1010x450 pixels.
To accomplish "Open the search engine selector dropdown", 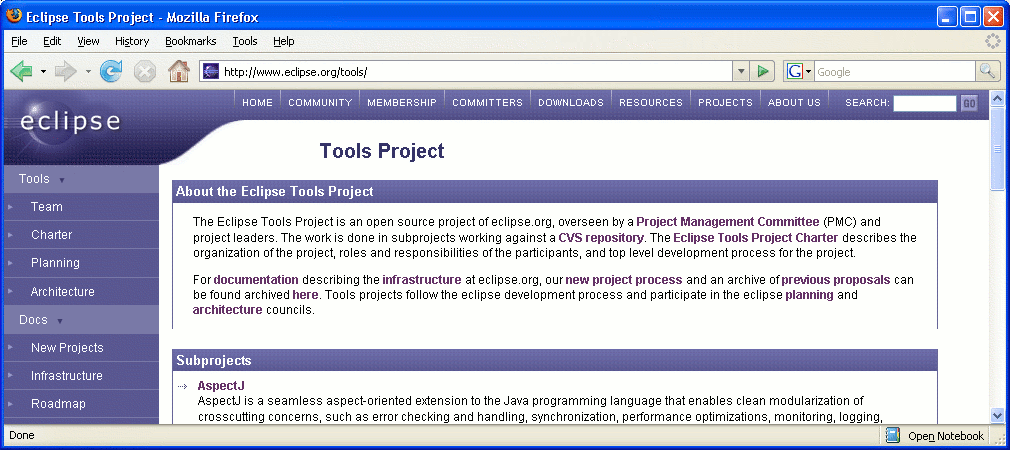I will [x=808, y=71].
